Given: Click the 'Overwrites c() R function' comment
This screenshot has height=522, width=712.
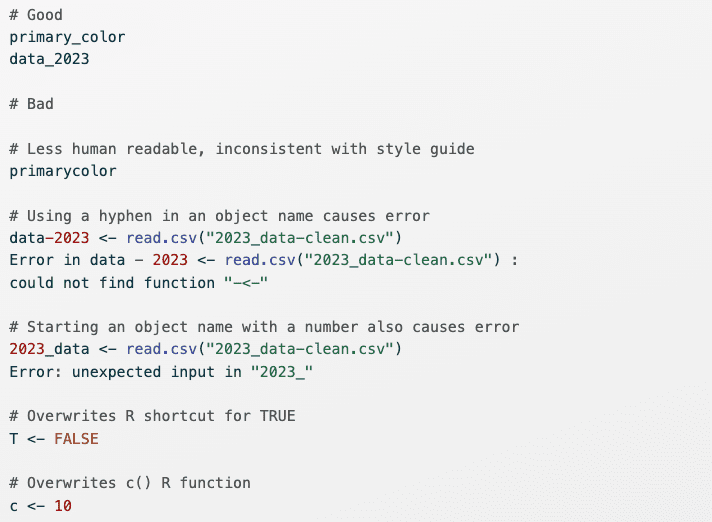Looking at the screenshot, I should pyautogui.click(x=130, y=483).
